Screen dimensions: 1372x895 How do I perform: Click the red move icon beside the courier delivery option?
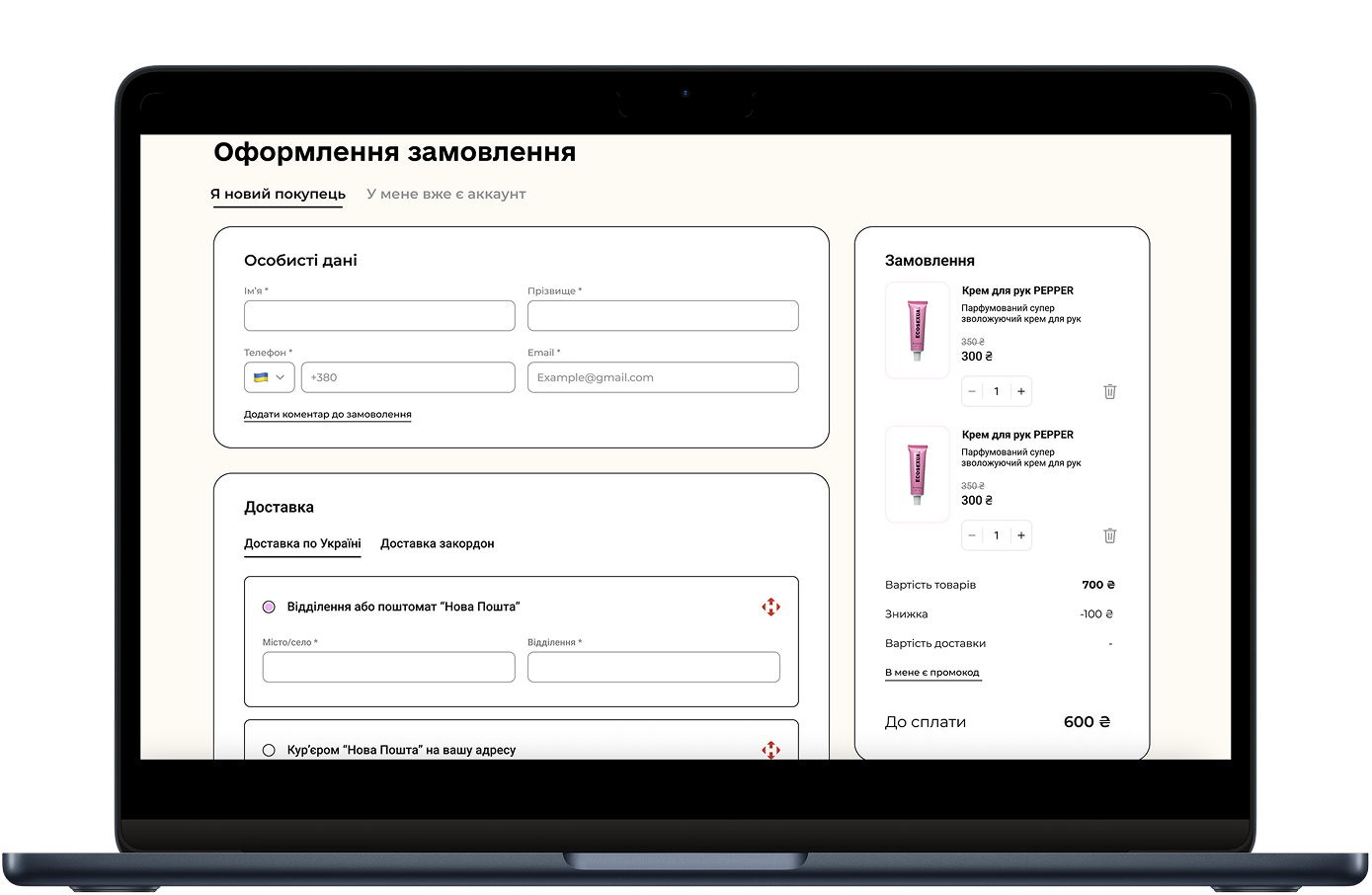tap(771, 750)
